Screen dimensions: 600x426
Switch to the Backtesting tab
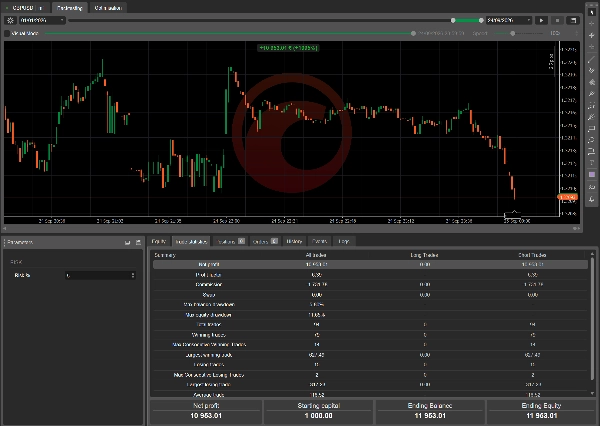[x=69, y=8]
